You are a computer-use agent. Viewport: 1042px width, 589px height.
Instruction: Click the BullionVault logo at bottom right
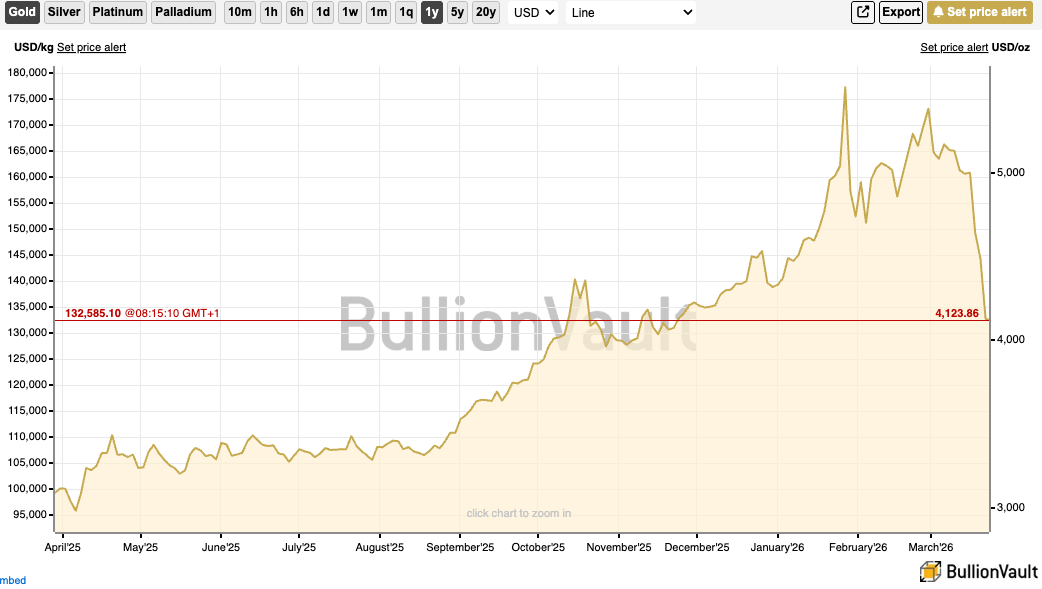click(977, 571)
